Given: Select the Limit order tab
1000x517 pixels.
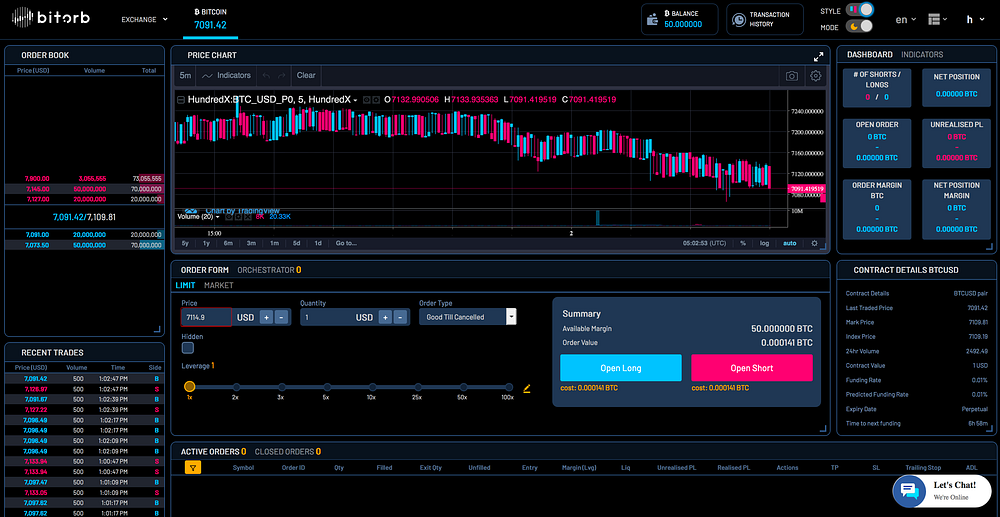Looking at the screenshot, I should tap(185, 285).
